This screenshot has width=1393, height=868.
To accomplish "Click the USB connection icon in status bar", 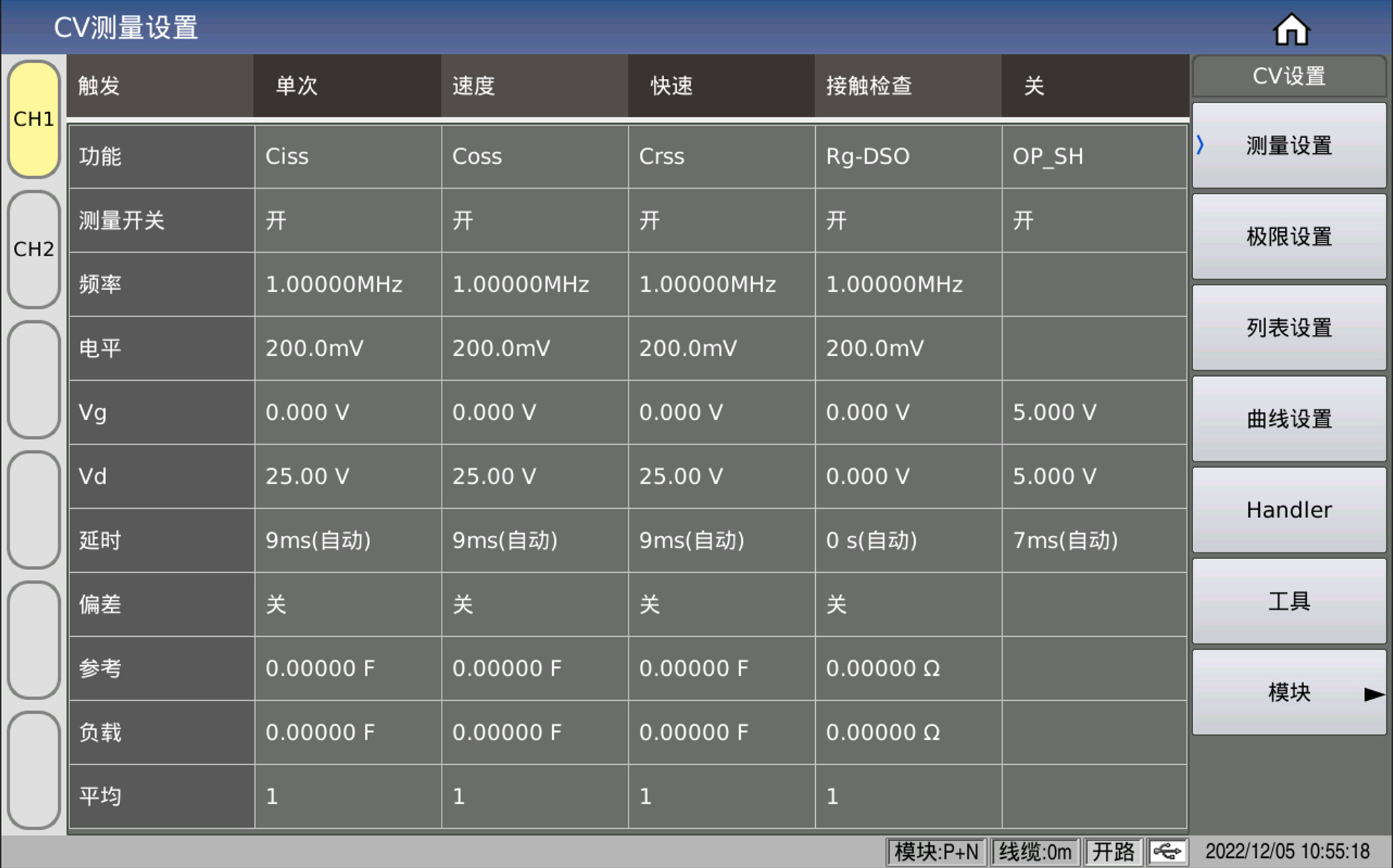I will (x=1168, y=851).
